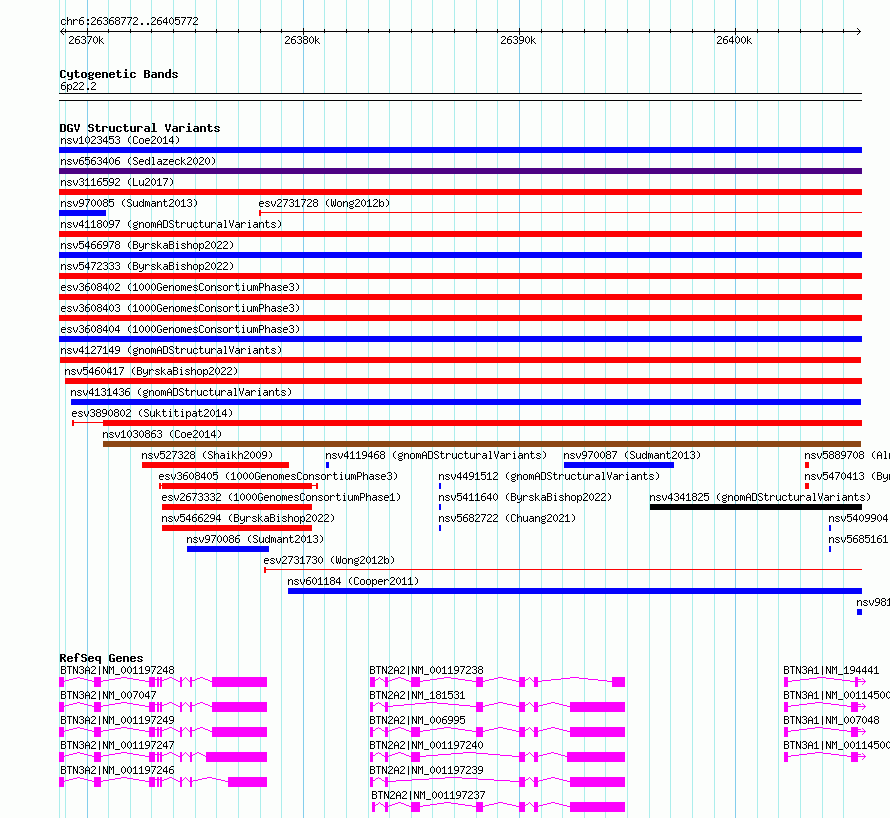Viewport: 890px width, 818px height.
Task: Open the nsv3116592 (Lu2017) variant label
Action: [x=117, y=182]
